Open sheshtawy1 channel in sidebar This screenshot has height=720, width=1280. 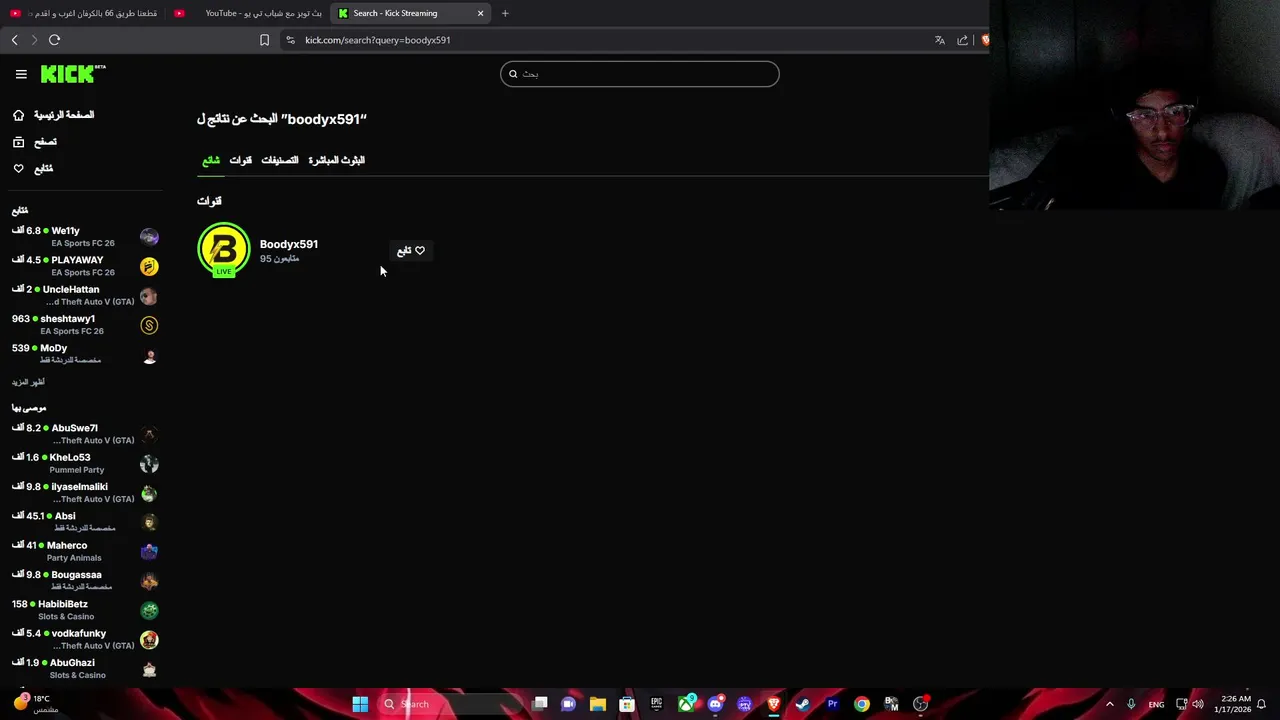(x=85, y=325)
